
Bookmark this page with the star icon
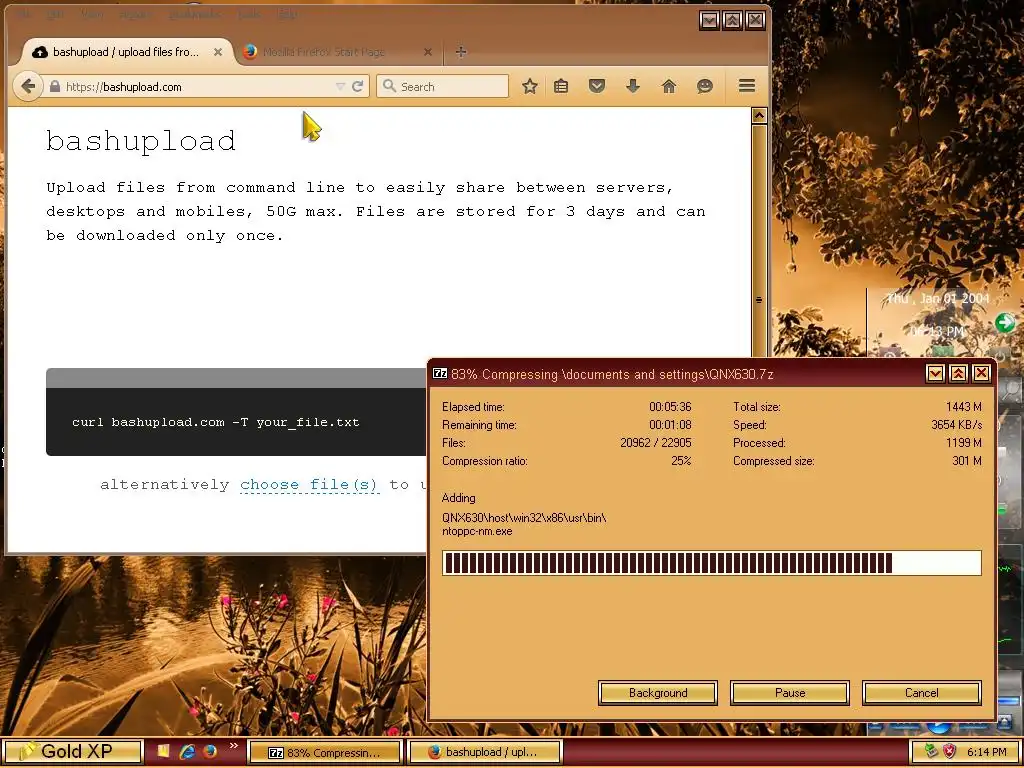[x=530, y=86]
